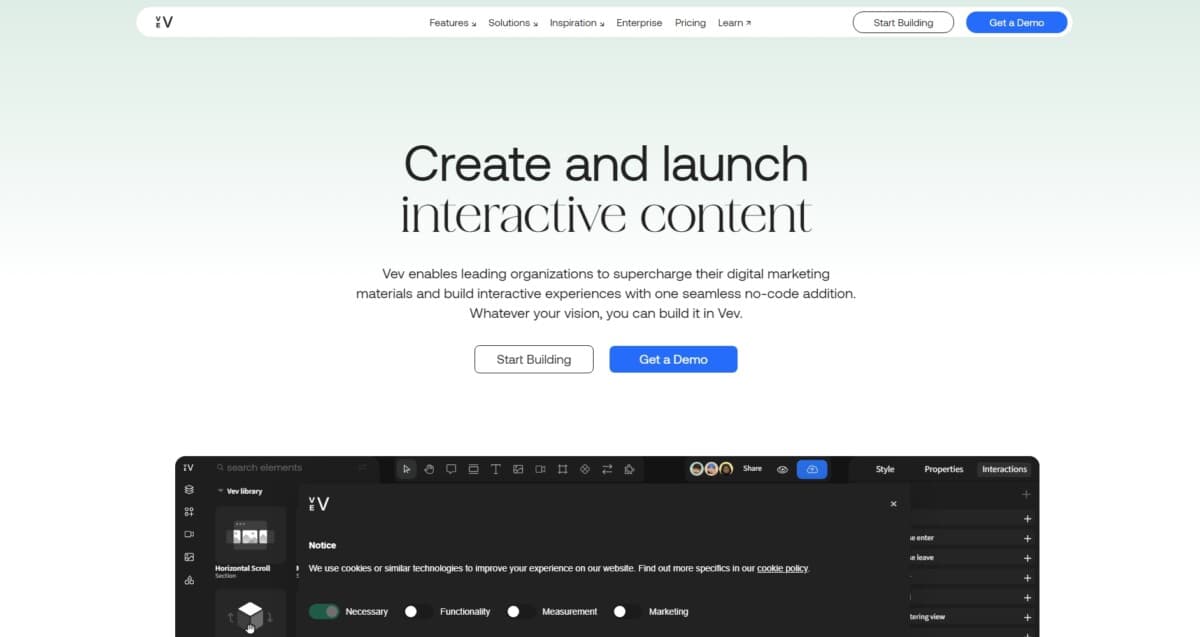Select the pointer cursor tool in editor toolbar
This screenshot has height=637, width=1200.
(406, 469)
